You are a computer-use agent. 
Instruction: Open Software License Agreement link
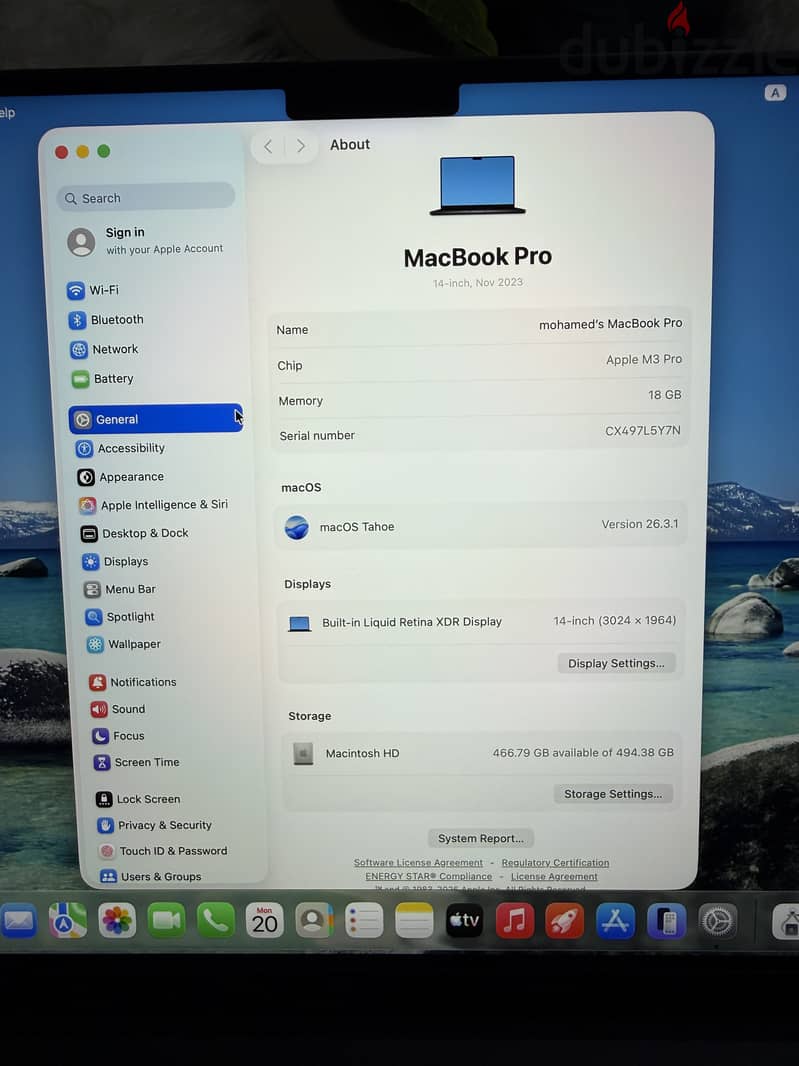(x=418, y=863)
